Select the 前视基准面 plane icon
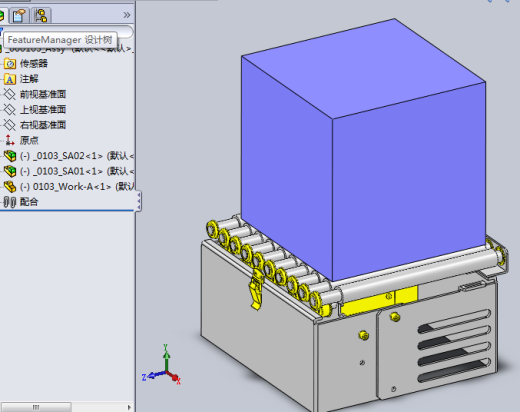The width and height of the screenshot is (520, 412). (x=10, y=94)
